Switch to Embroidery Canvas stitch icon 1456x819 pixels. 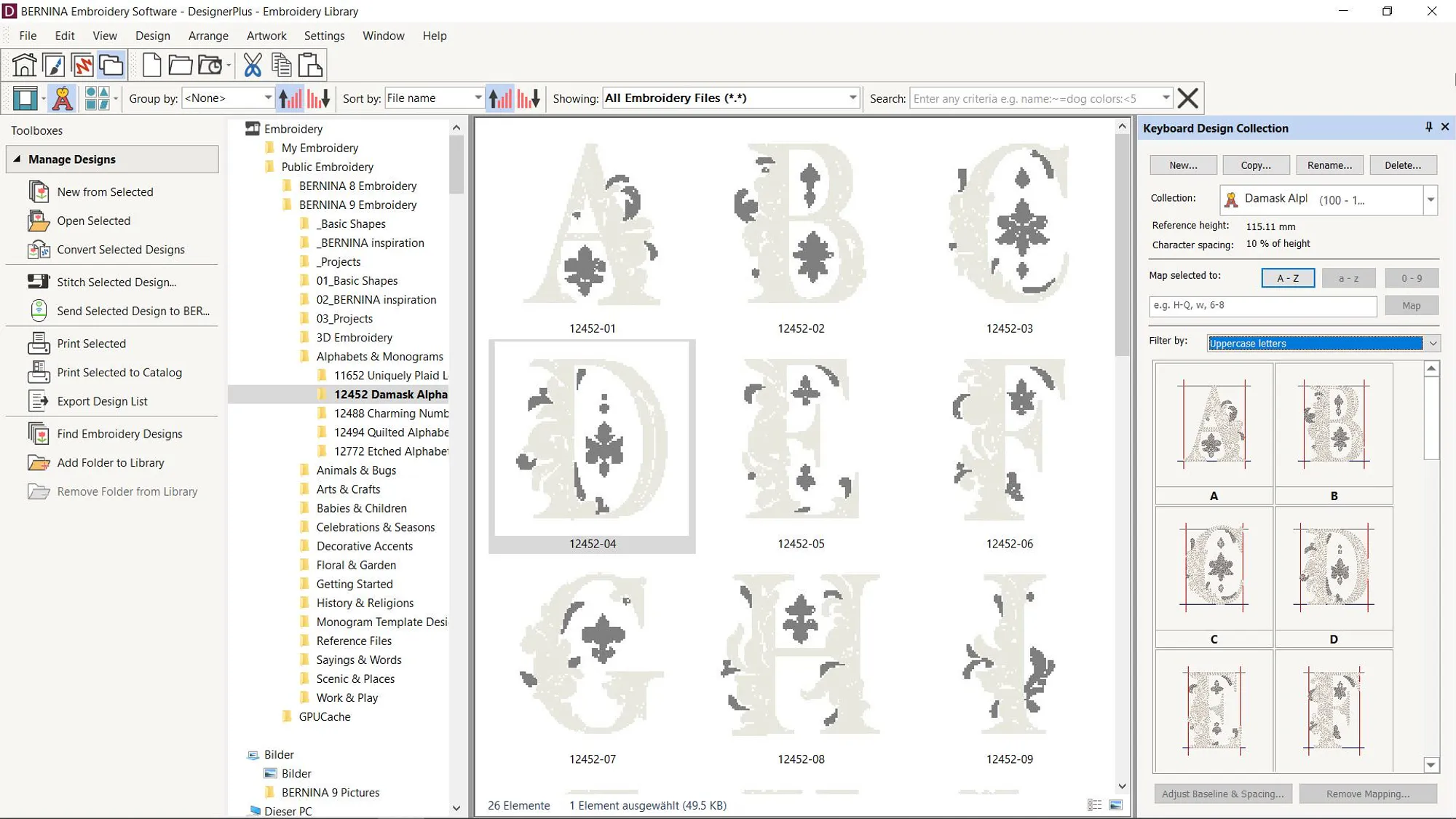(x=82, y=66)
